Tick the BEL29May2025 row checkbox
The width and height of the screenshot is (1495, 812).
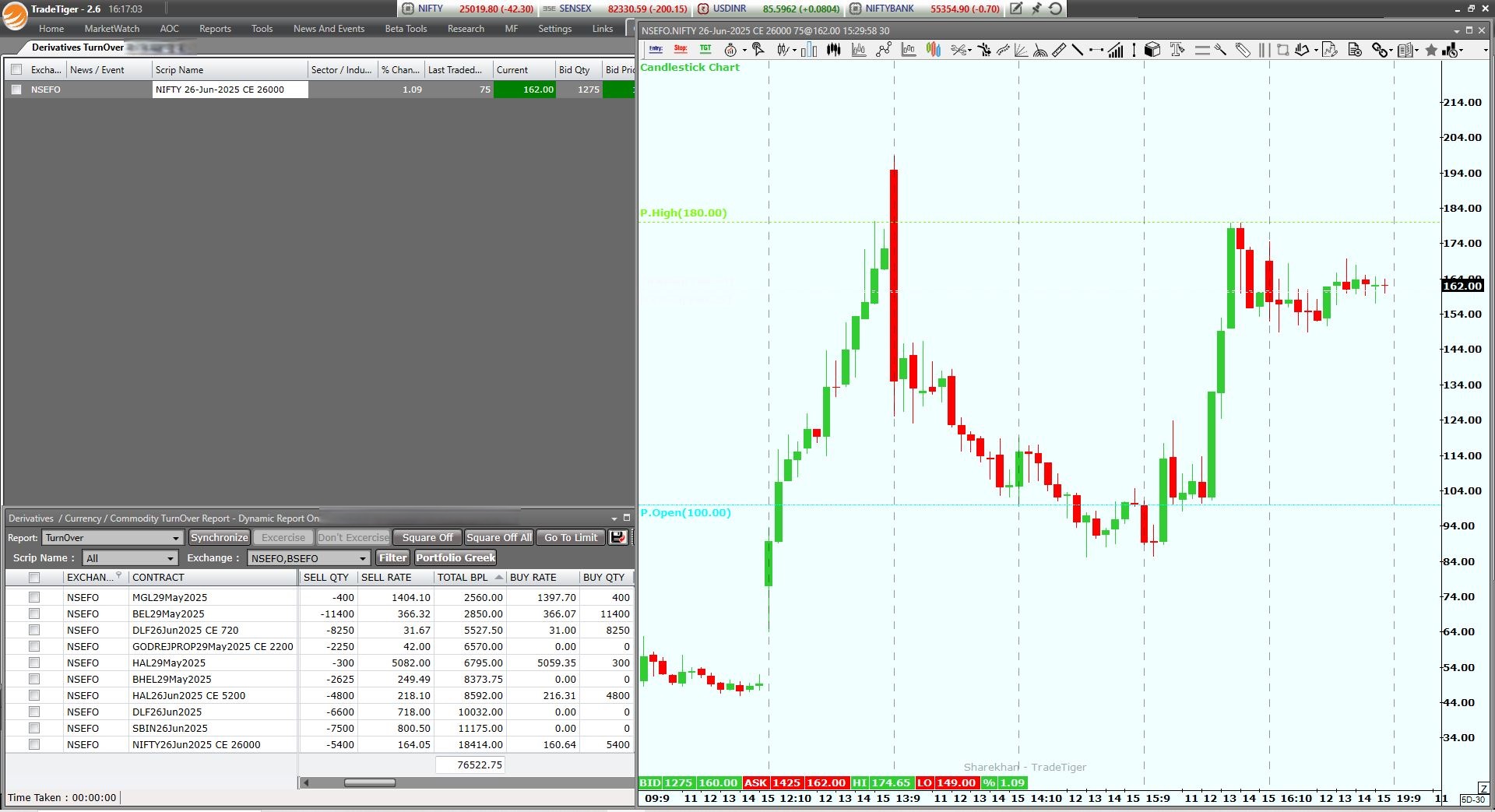tap(34, 613)
